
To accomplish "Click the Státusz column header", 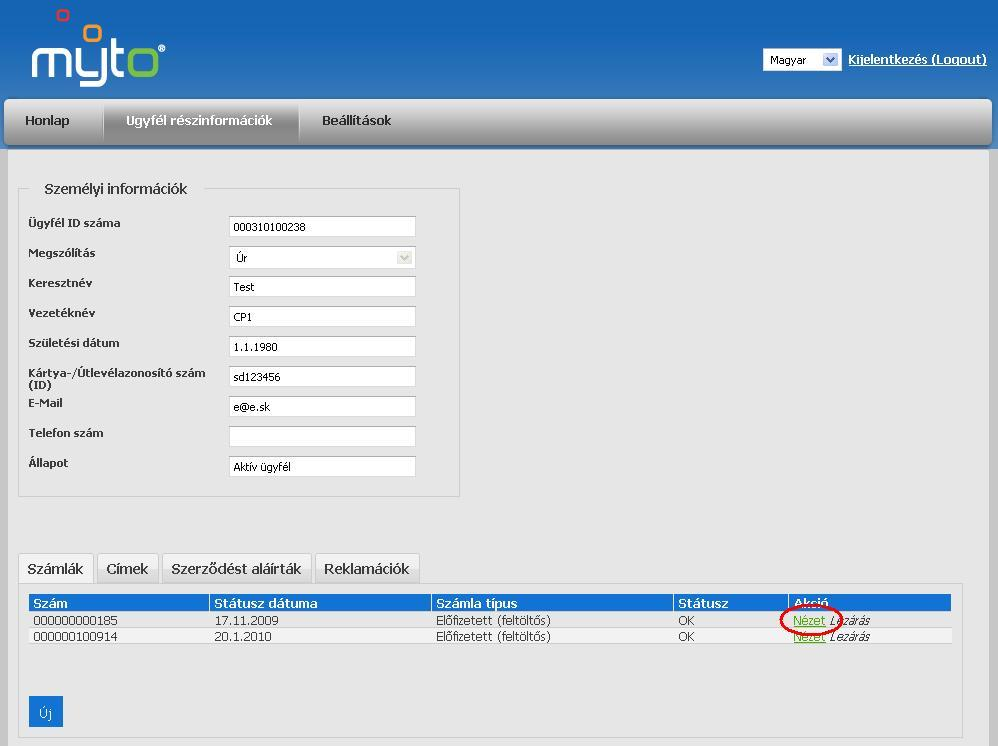I will point(731,603).
